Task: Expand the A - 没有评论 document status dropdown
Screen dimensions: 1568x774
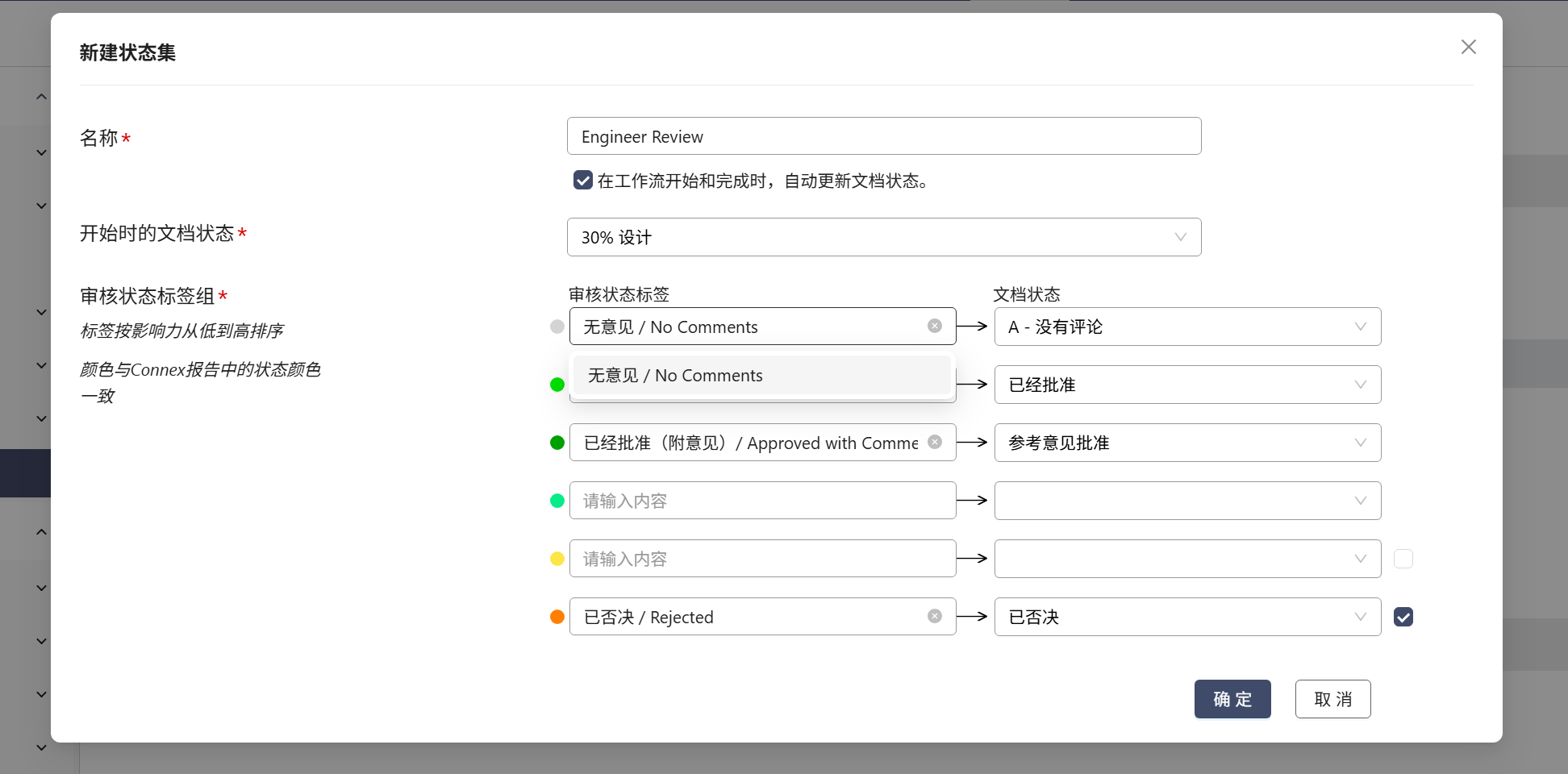Action: (x=1186, y=327)
